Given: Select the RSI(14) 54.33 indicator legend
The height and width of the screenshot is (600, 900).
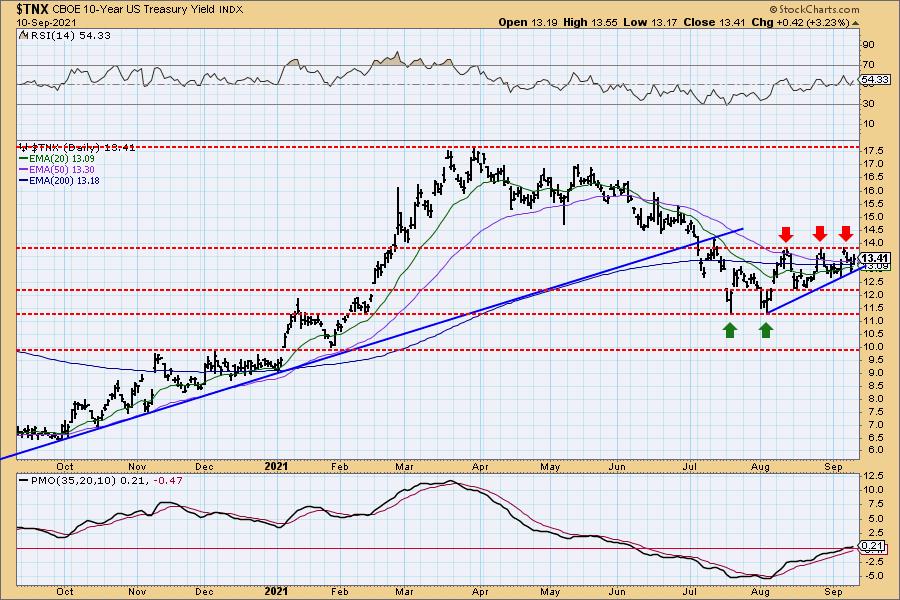Looking at the screenshot, I should click(70, 36).
